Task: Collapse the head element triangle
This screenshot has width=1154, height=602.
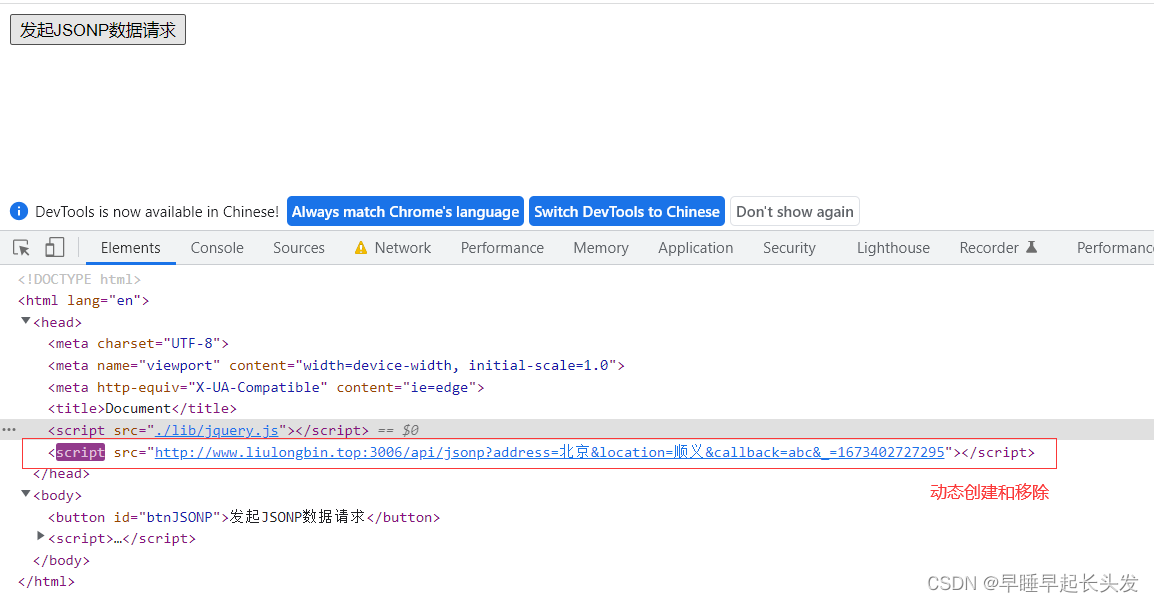Action: point(26,321)
